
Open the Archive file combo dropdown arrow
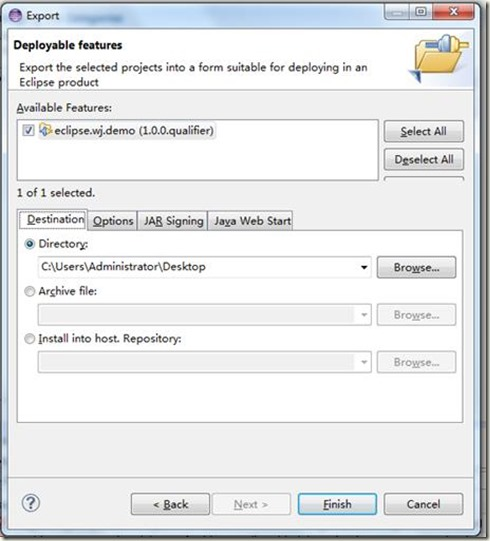(364, 315)
